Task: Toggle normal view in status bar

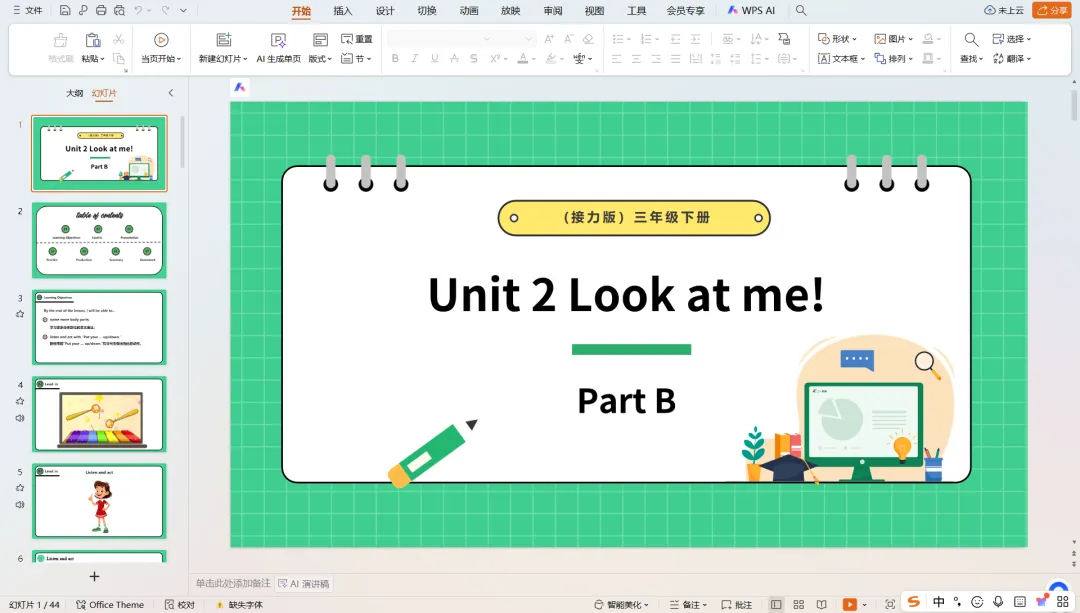Action: pos(776,605)
